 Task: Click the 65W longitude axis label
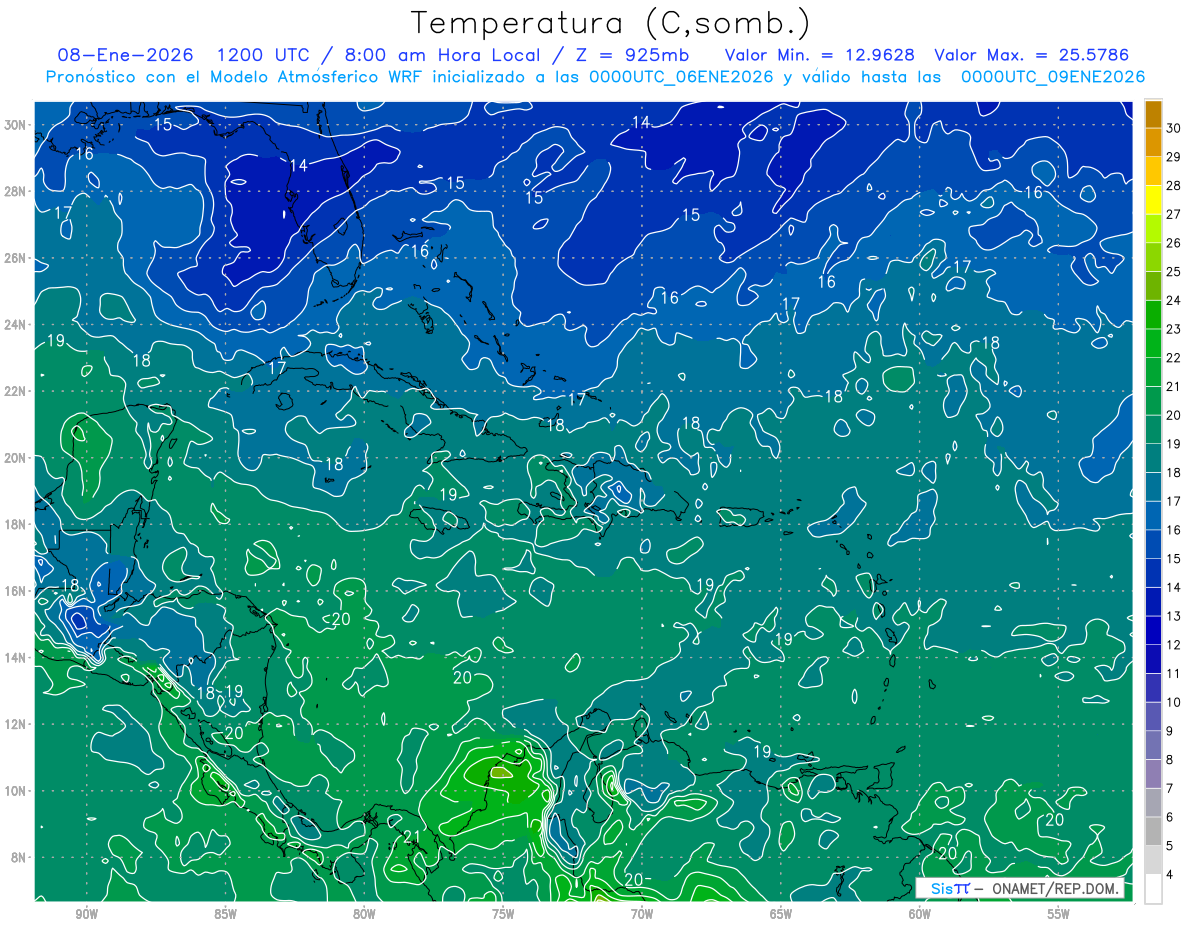coord(781,914)
